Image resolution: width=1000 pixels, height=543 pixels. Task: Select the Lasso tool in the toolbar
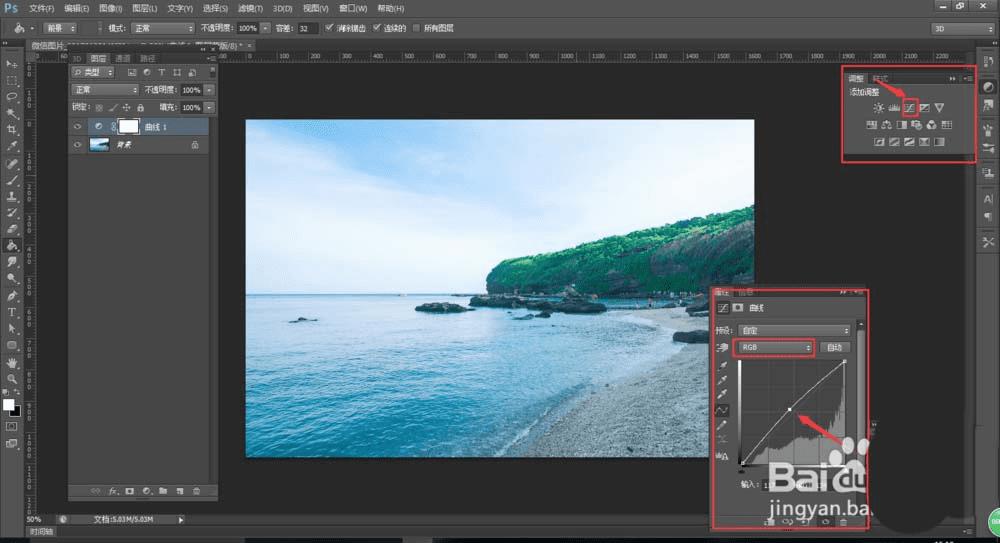(x=12, y=97)
